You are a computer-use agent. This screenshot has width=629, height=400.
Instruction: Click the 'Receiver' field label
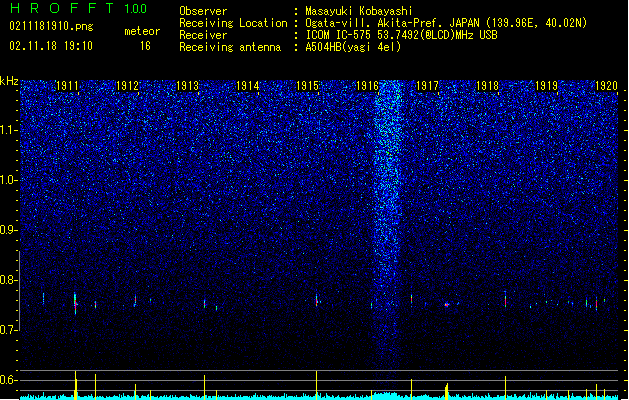pyautogui.click(x=203, y=35)
